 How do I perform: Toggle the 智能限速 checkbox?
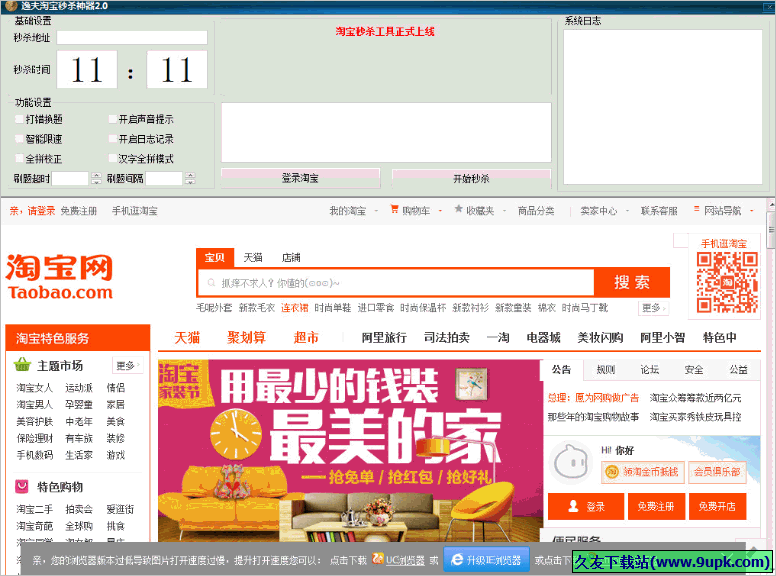coord(19,139)
